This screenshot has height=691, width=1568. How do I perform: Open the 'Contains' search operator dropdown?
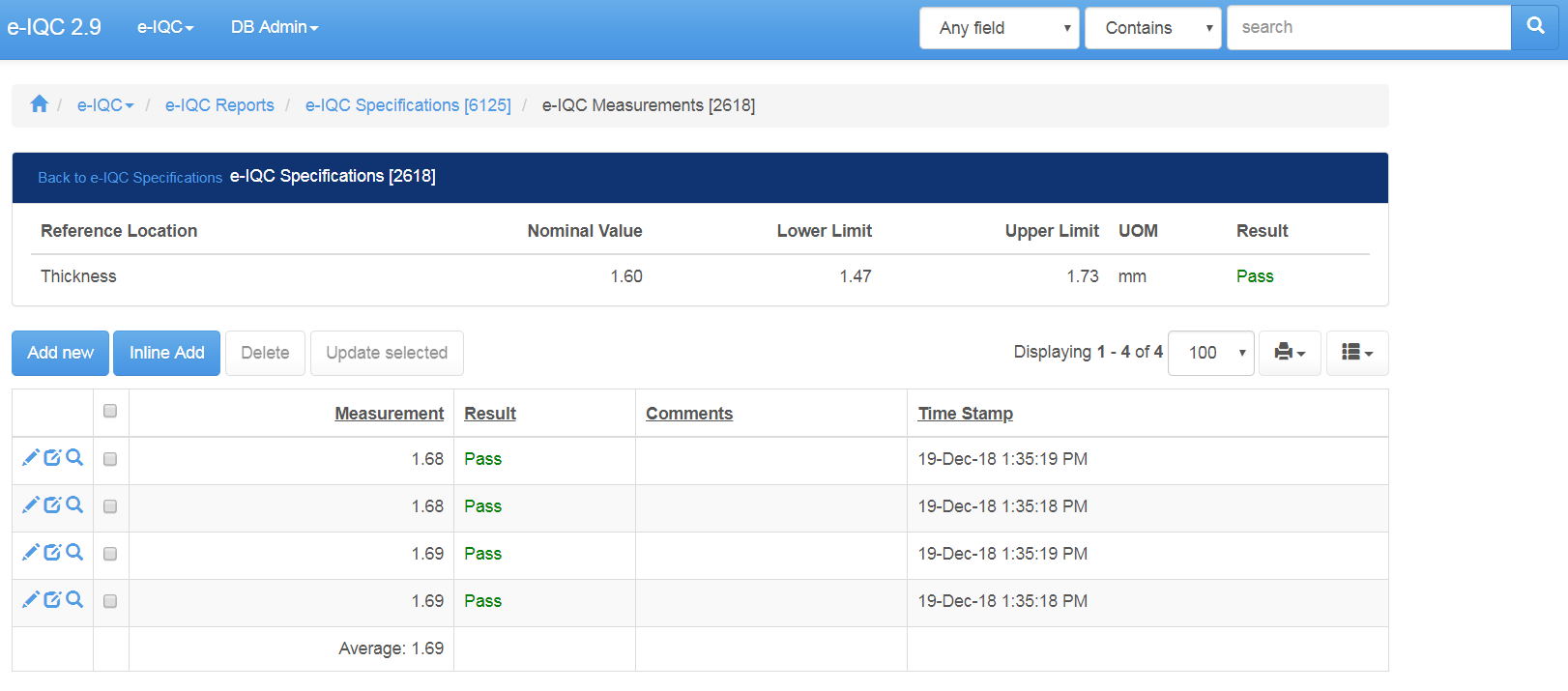coord(1152,28)
